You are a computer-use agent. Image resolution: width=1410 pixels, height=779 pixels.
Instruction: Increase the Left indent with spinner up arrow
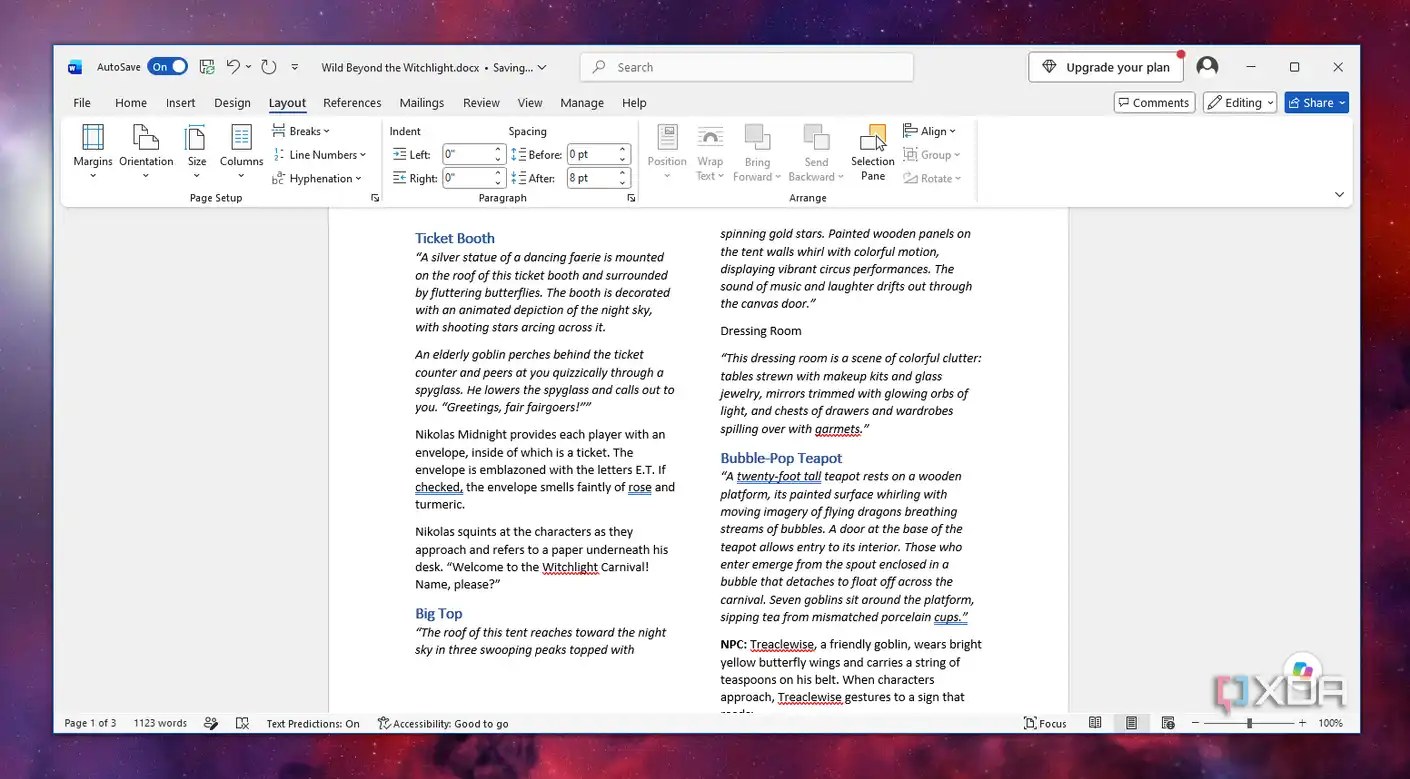498,150
